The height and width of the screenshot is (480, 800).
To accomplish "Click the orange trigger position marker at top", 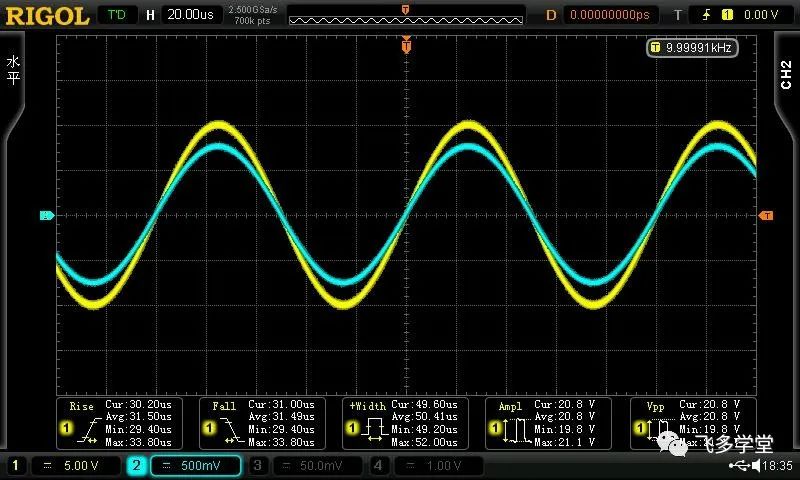I will [x=406, y=44].
